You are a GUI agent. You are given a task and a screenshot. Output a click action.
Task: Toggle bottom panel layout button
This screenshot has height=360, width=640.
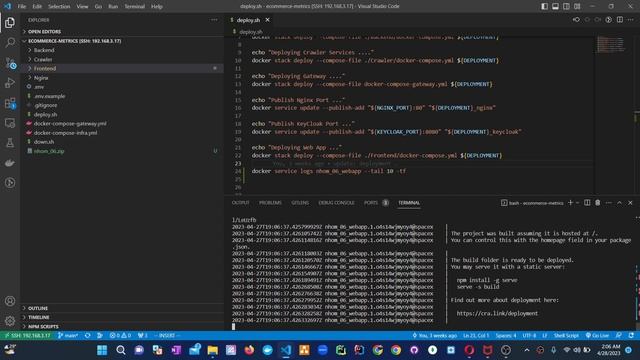(556, 7)
